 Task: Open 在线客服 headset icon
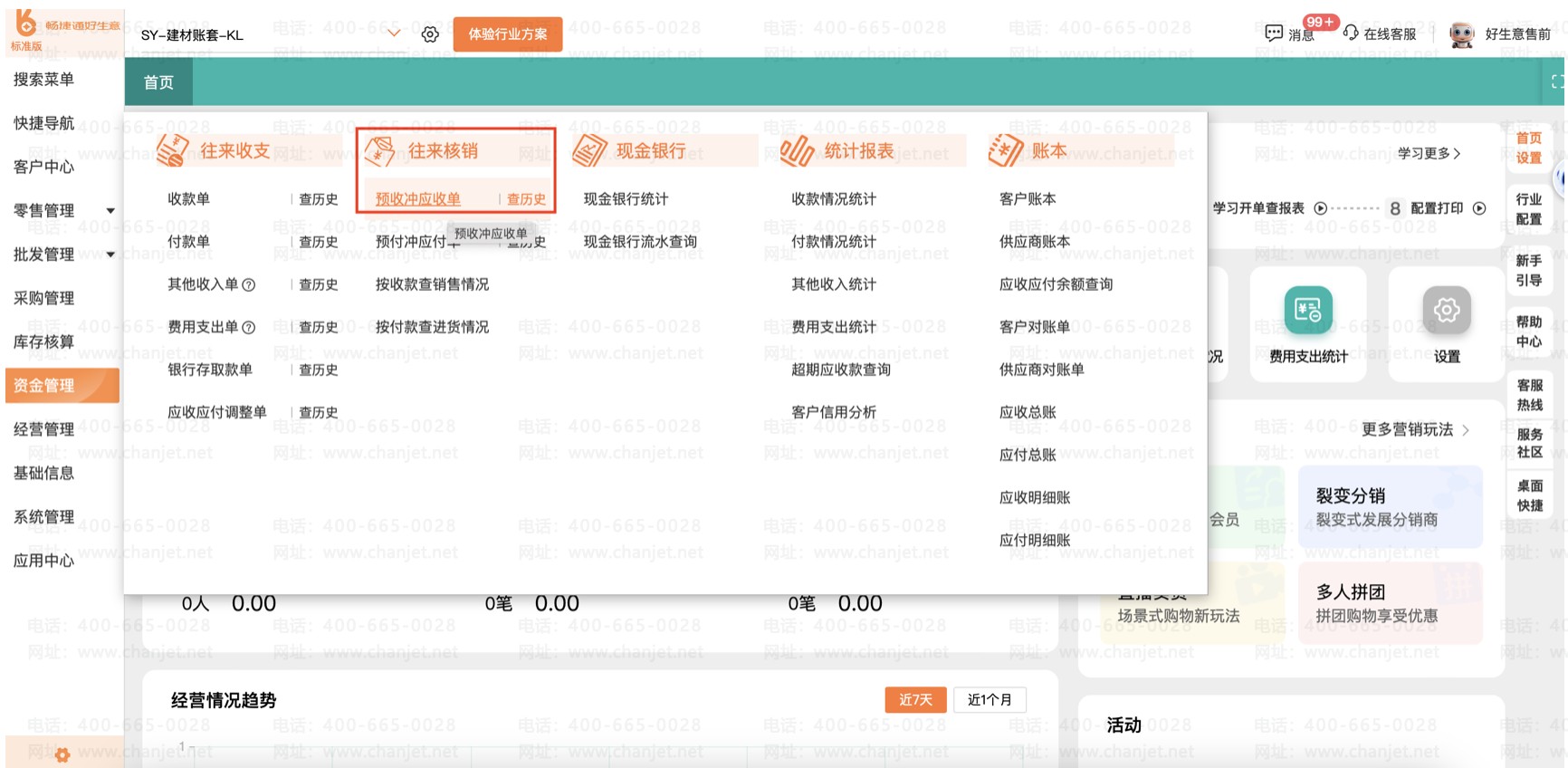pos(1351,33)
